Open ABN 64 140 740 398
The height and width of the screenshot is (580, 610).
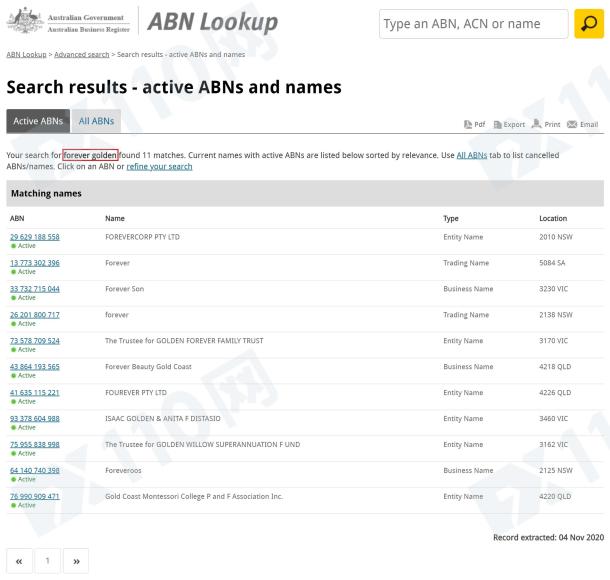[35, 470]
